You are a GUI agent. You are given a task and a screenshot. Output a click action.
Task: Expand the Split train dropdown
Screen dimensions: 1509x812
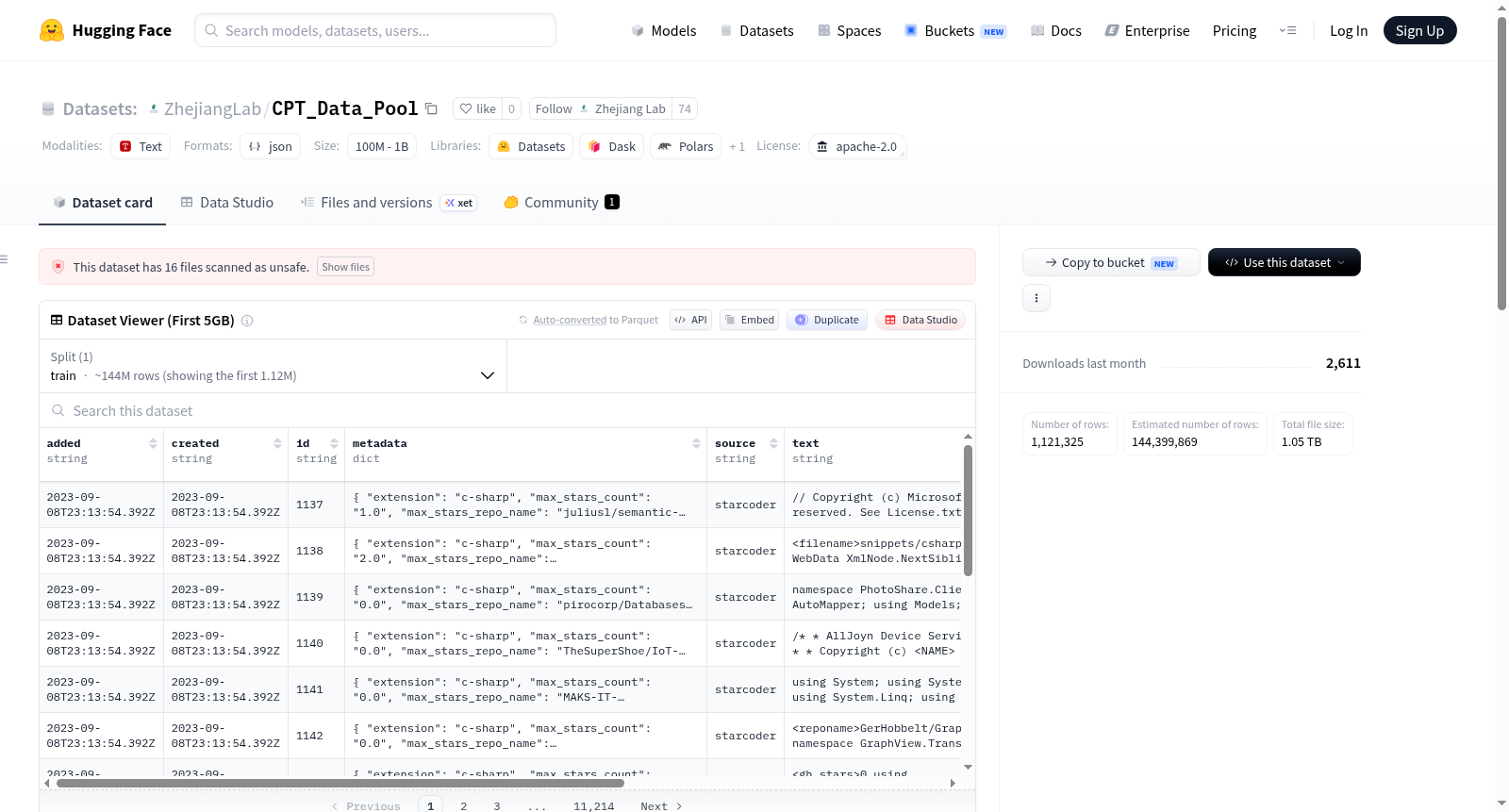coord(274,366)
